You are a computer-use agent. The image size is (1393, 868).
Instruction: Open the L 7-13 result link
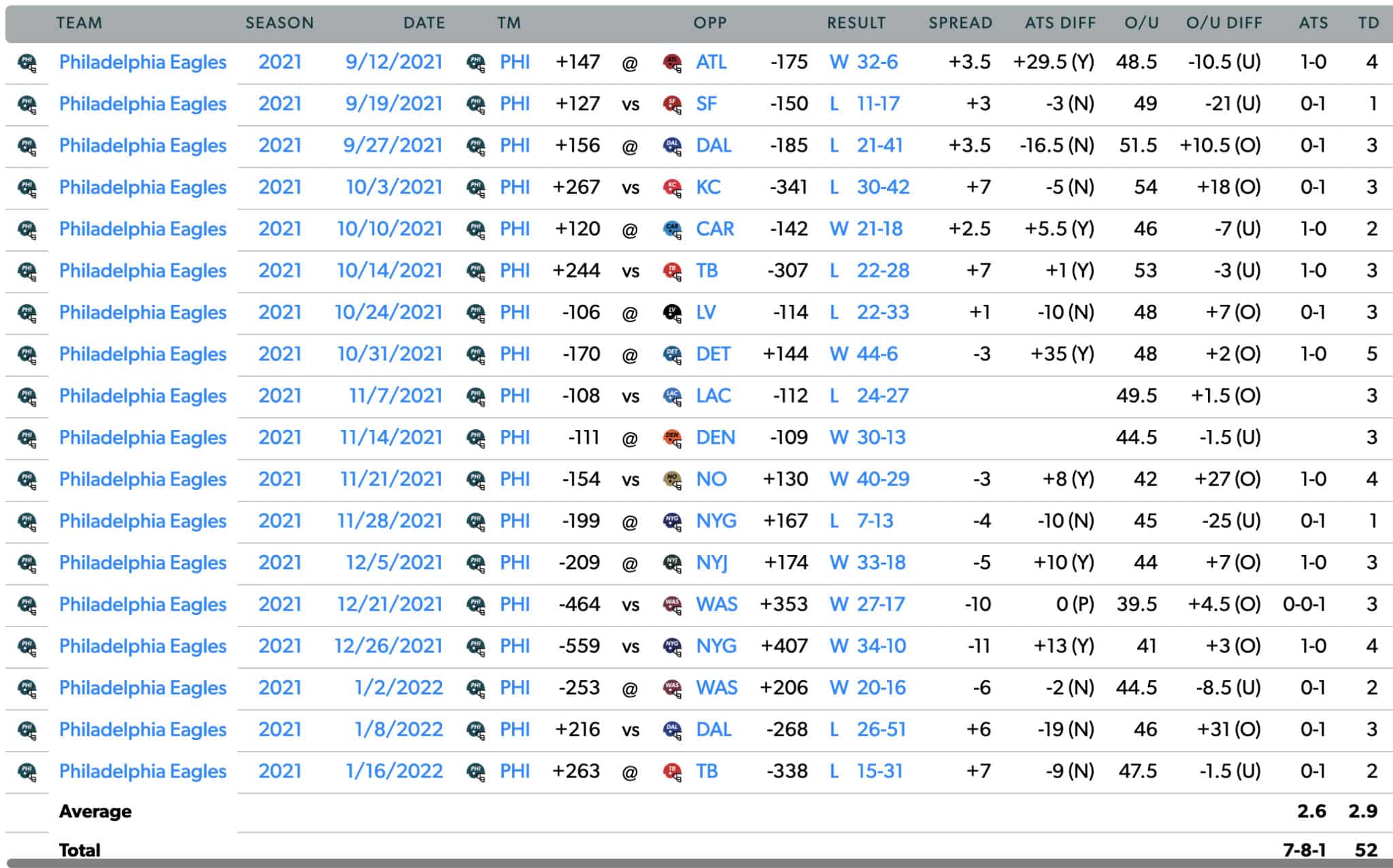point(861,521)
